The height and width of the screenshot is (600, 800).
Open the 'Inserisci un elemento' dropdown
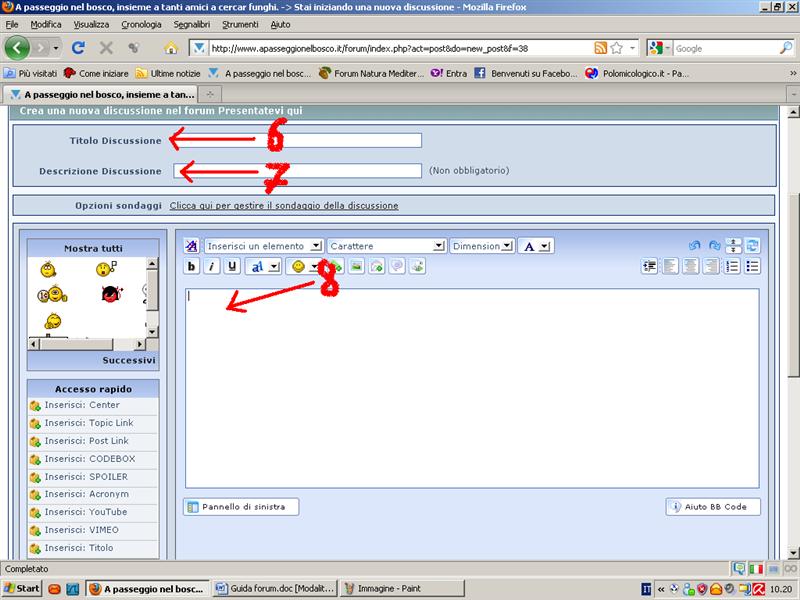click(264, 245)
